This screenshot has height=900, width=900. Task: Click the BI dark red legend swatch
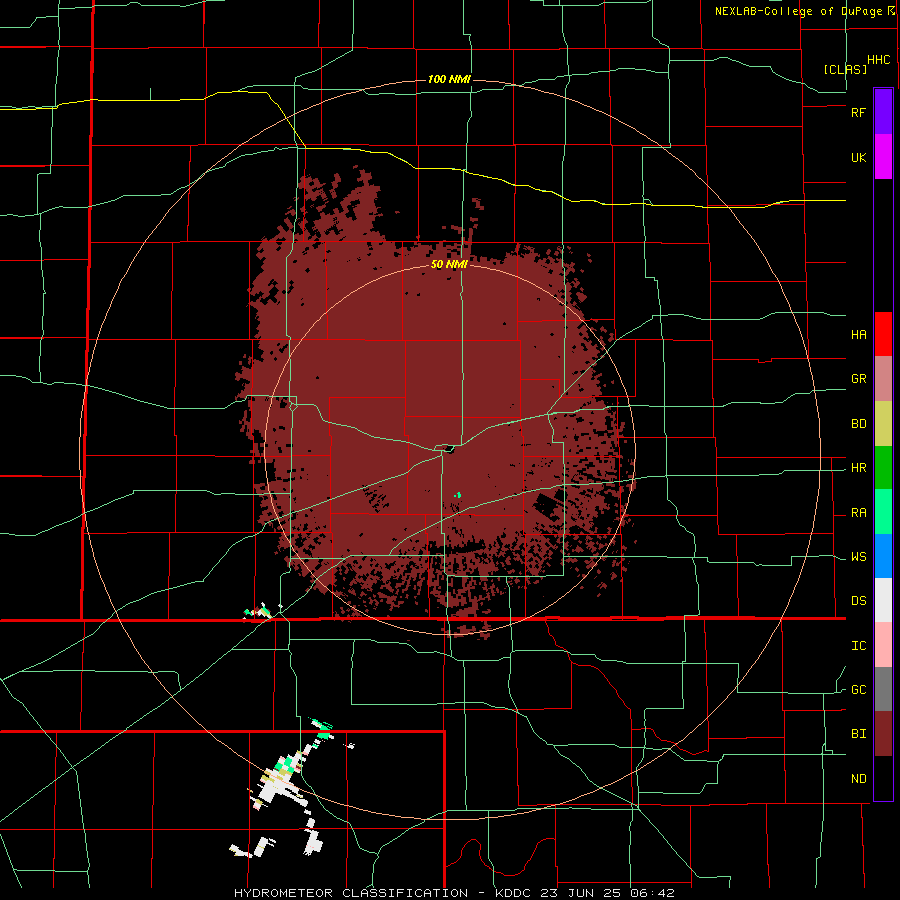coord(883,734)
